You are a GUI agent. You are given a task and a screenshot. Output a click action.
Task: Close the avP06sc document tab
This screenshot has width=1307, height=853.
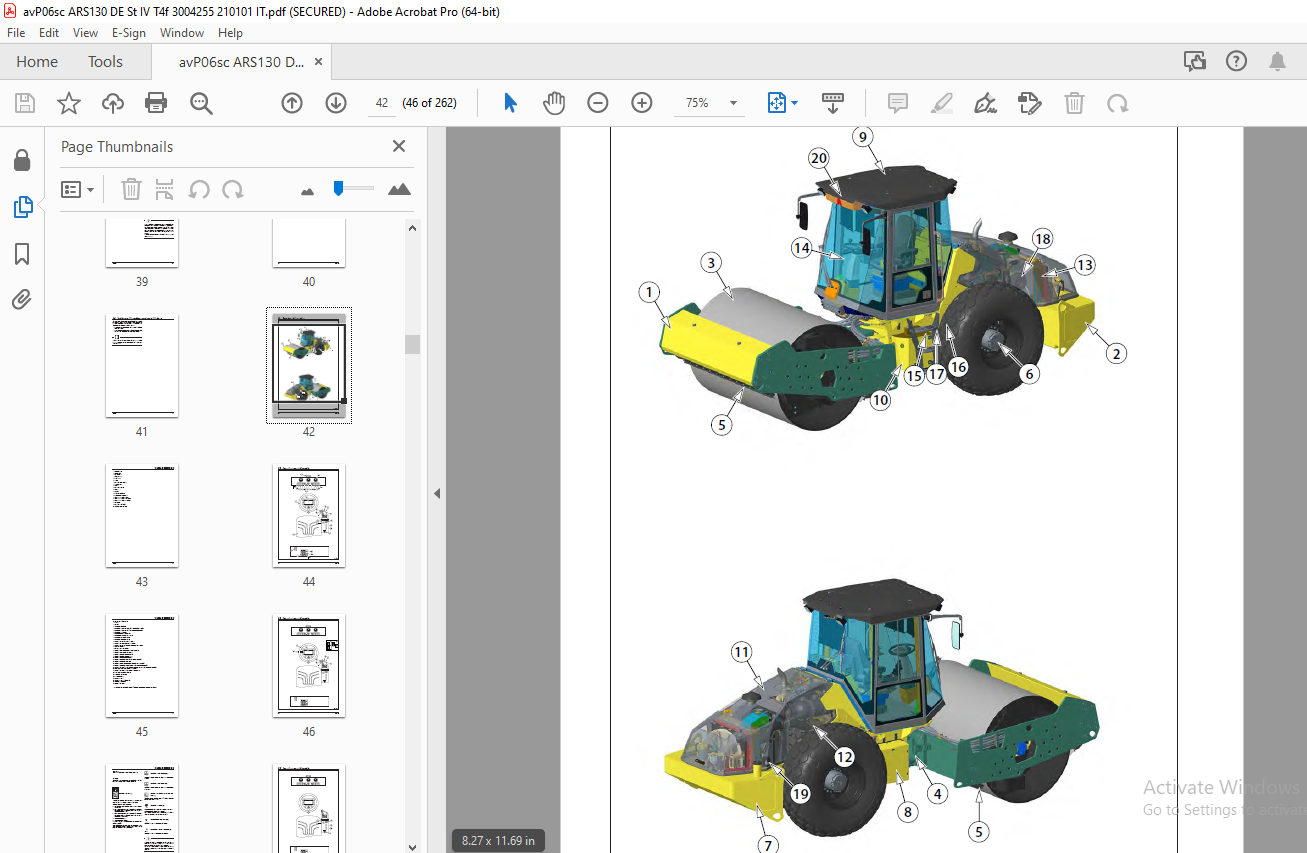point(319,62)
